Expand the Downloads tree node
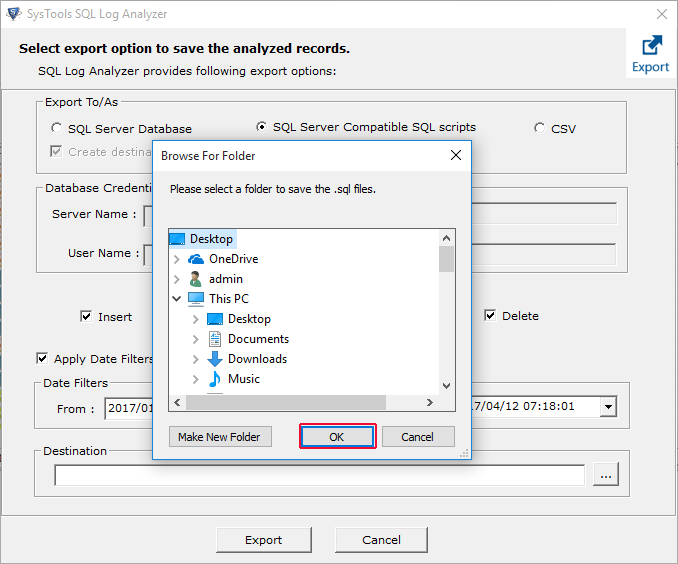 [x=195, y=359]
